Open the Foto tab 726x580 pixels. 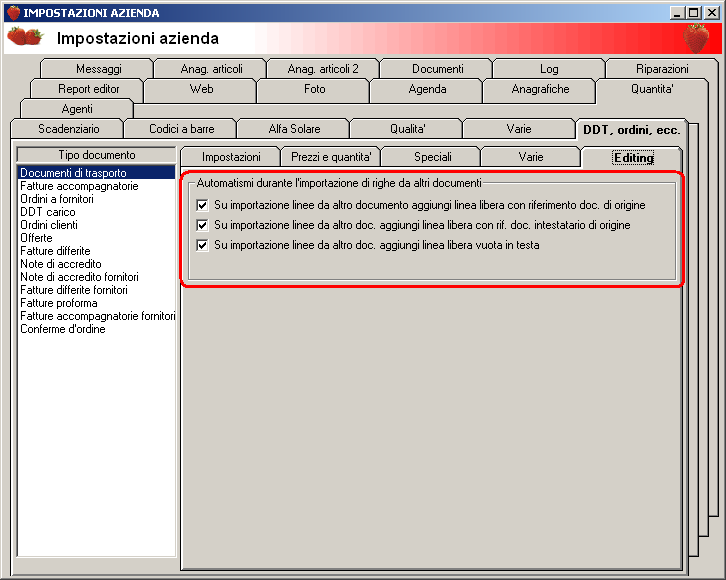[x=314, y=89]
